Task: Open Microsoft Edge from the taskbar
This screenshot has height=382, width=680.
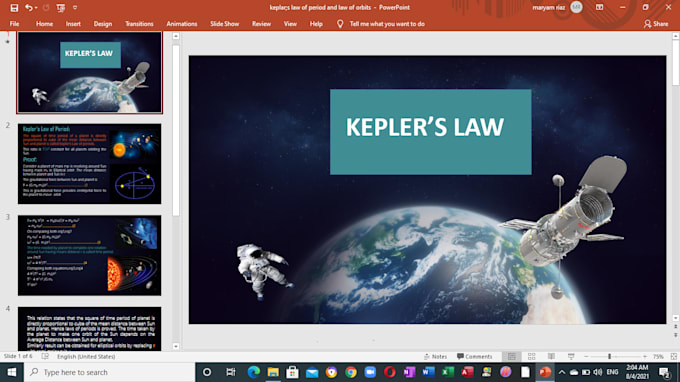Action: pyautogui.click(x=254, y=372)
